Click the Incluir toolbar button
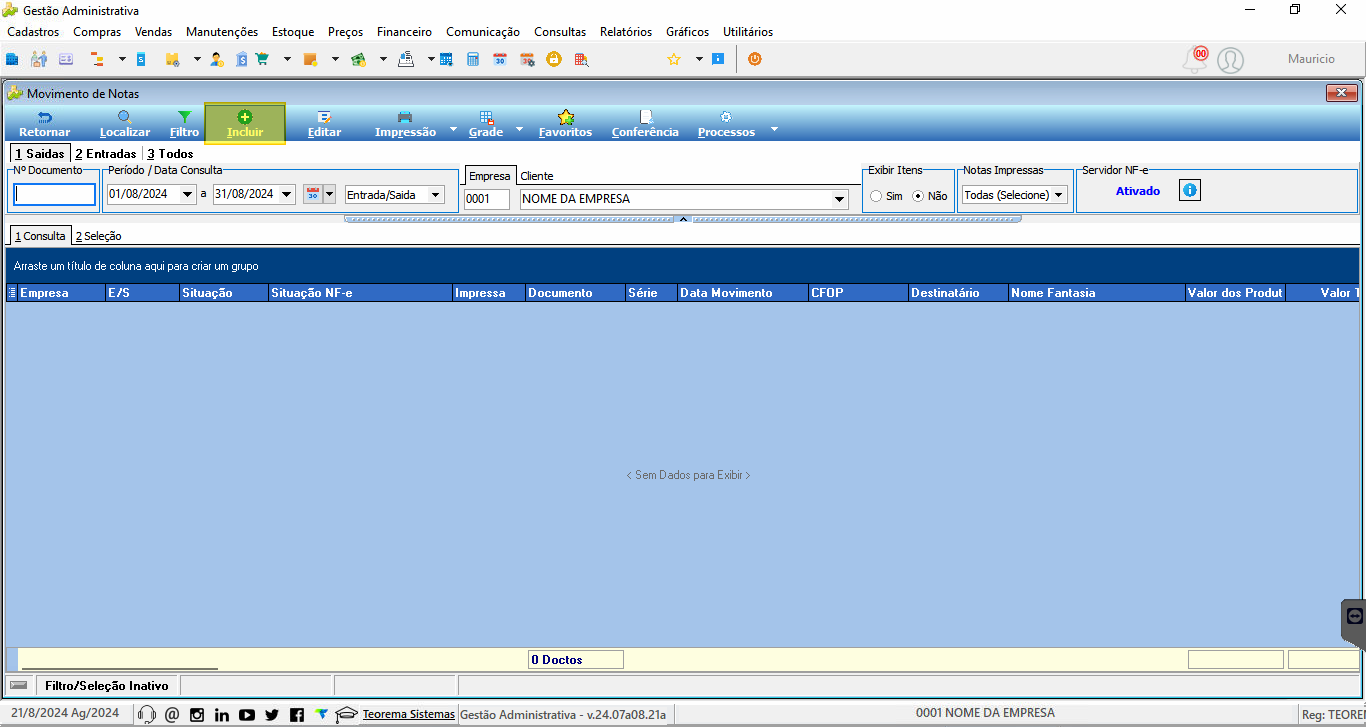 point(245,124)
